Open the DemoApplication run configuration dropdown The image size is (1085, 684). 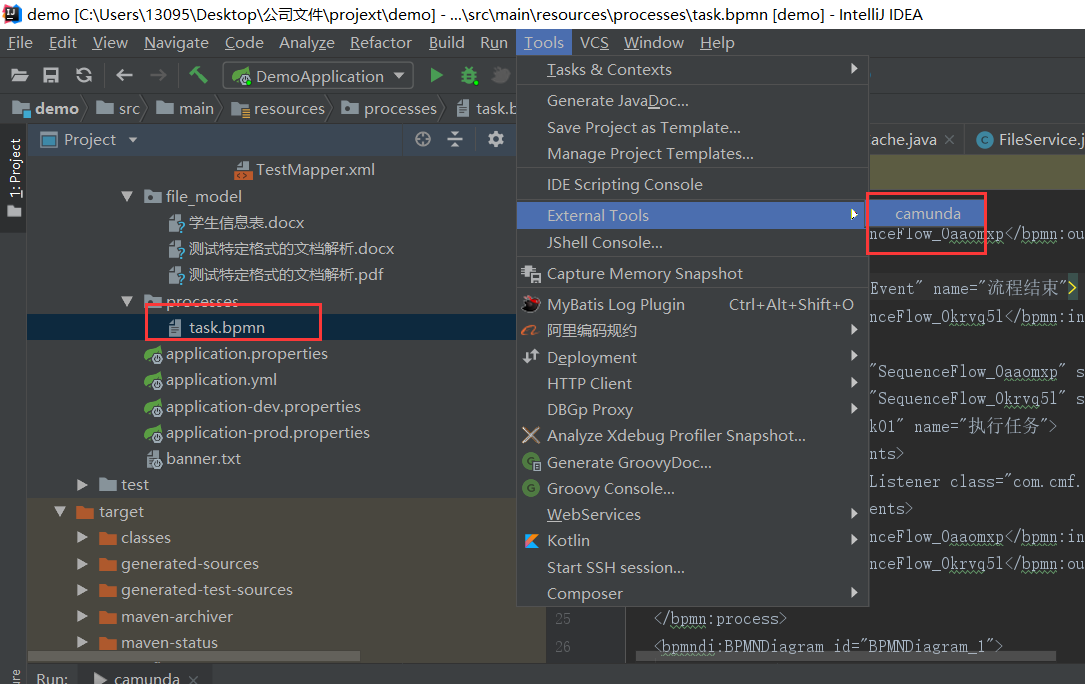317,75
